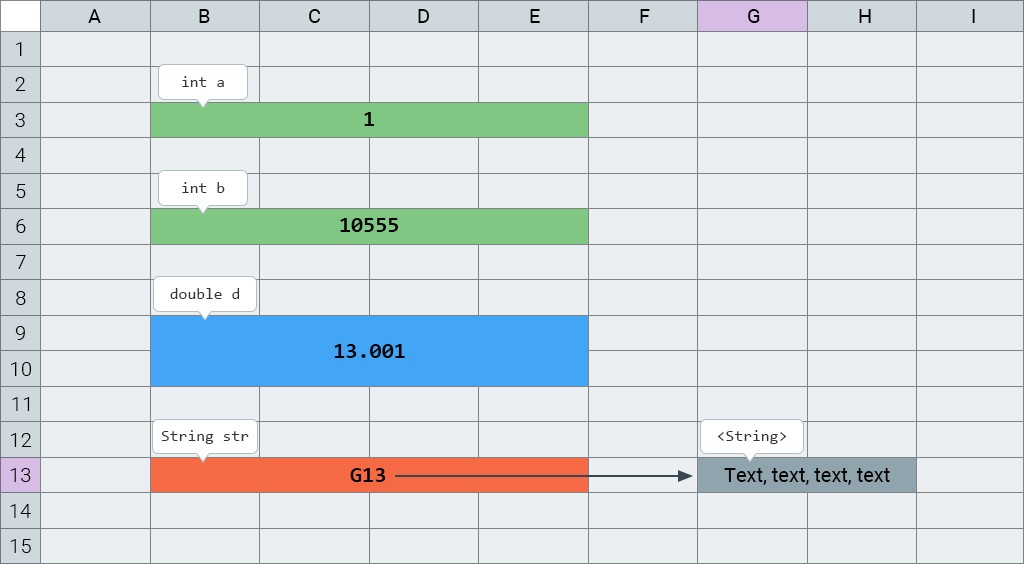The height and width of the screenshot is (564, 1024).
Task: Select highlighted row 13 header
Action: pos(20,475)
